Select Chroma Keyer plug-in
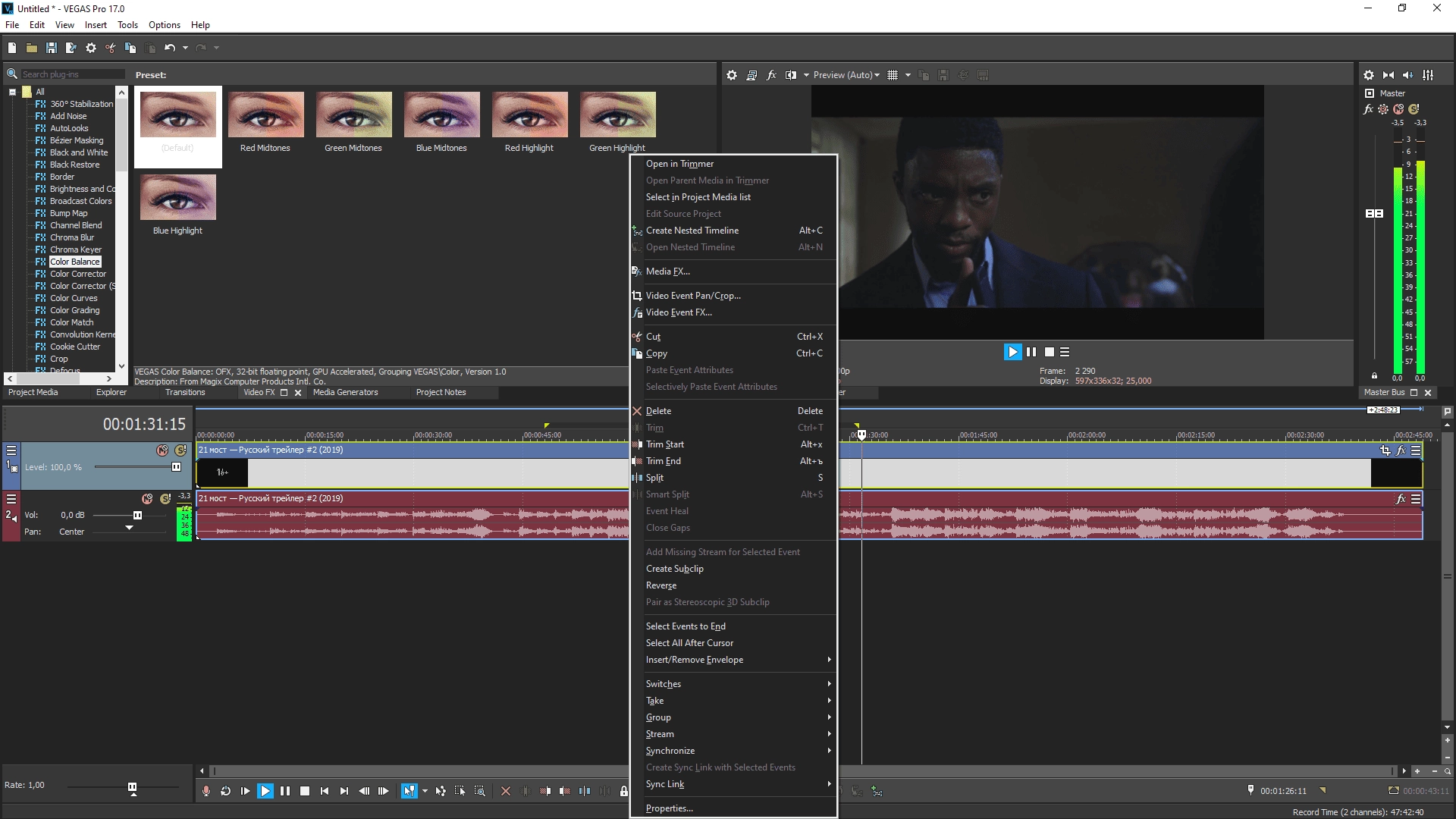This screenshot has height=819, width=1456. point(75,249)
